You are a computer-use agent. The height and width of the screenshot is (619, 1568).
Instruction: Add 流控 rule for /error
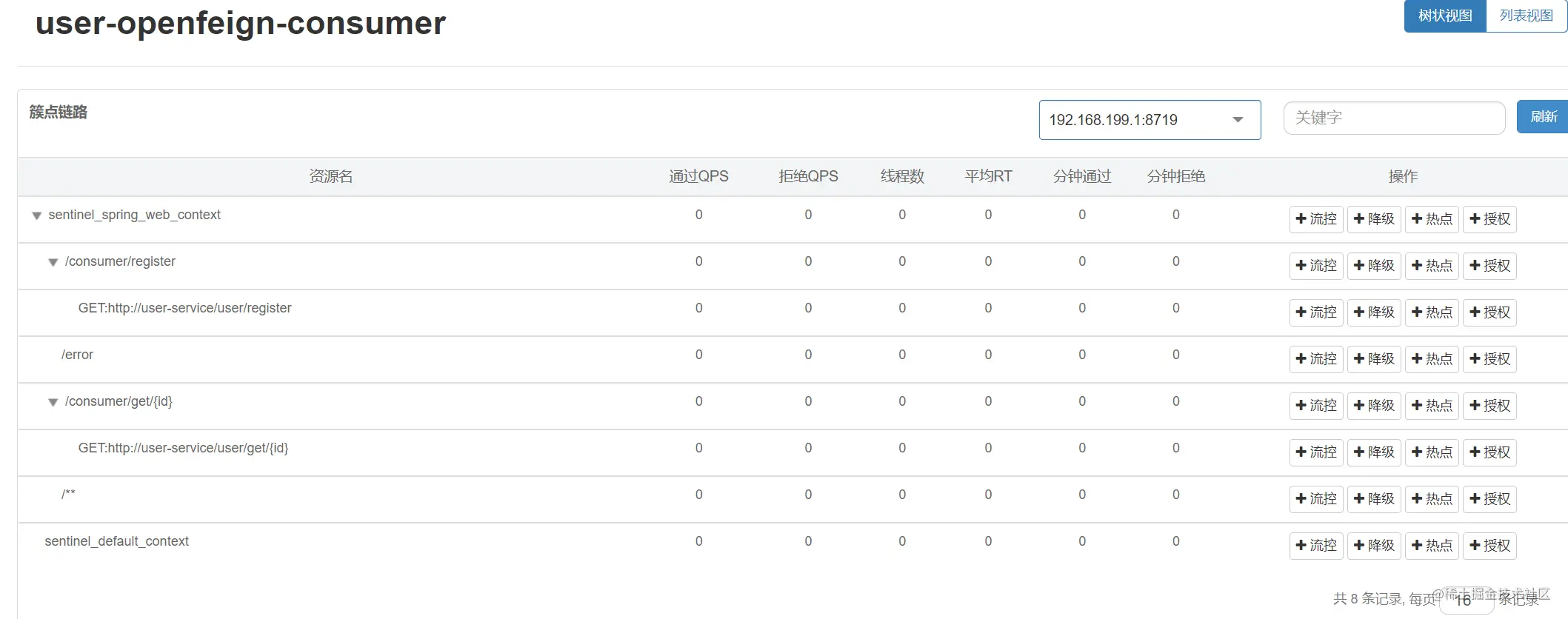1316,359
